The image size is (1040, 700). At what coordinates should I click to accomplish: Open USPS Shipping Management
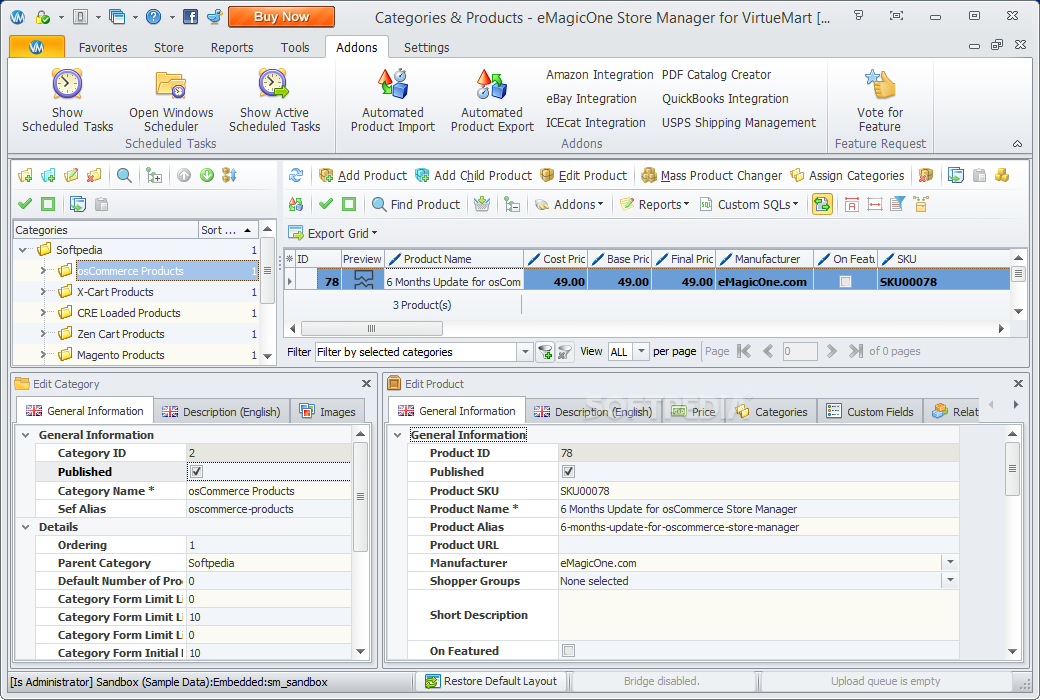pos(739,123)
